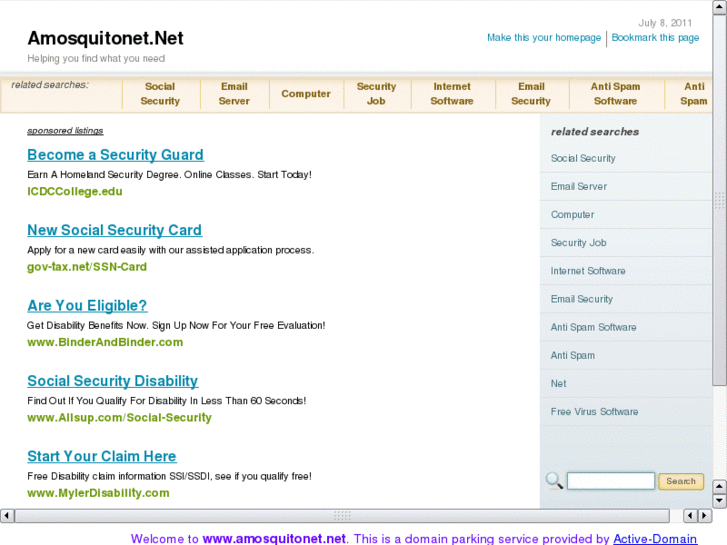
Task: Click the Earn A Homeland Security Degree description
Action: click(169, 175)
